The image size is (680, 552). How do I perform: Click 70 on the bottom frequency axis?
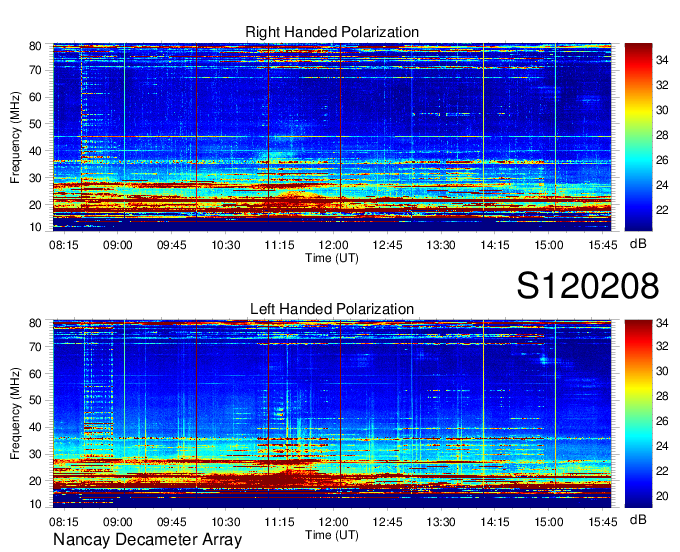(35, 346)
